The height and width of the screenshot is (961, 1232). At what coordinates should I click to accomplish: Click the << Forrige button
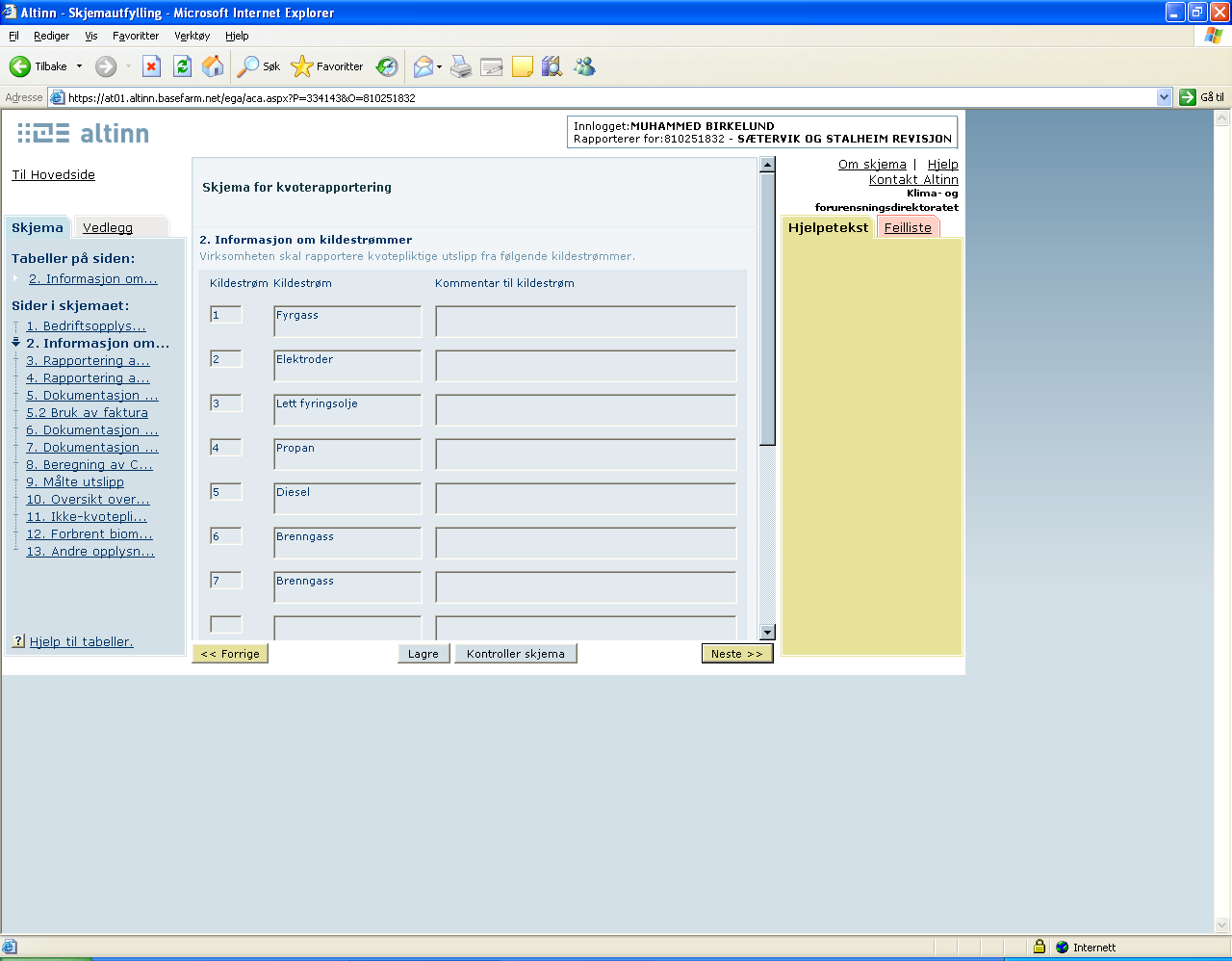230,654
